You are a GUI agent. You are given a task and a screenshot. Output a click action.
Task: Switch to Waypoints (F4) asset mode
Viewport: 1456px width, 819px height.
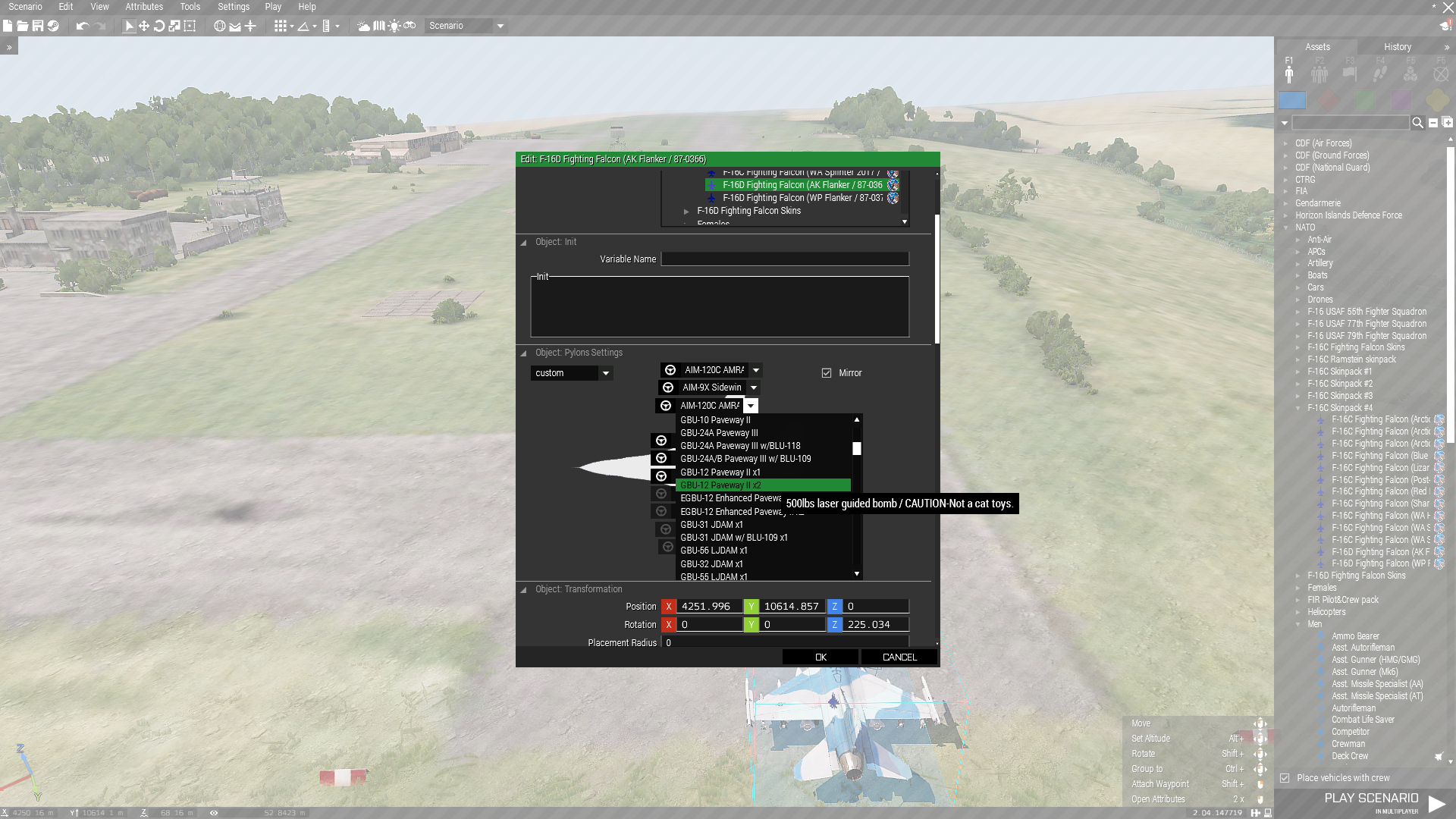(1380, 74)
